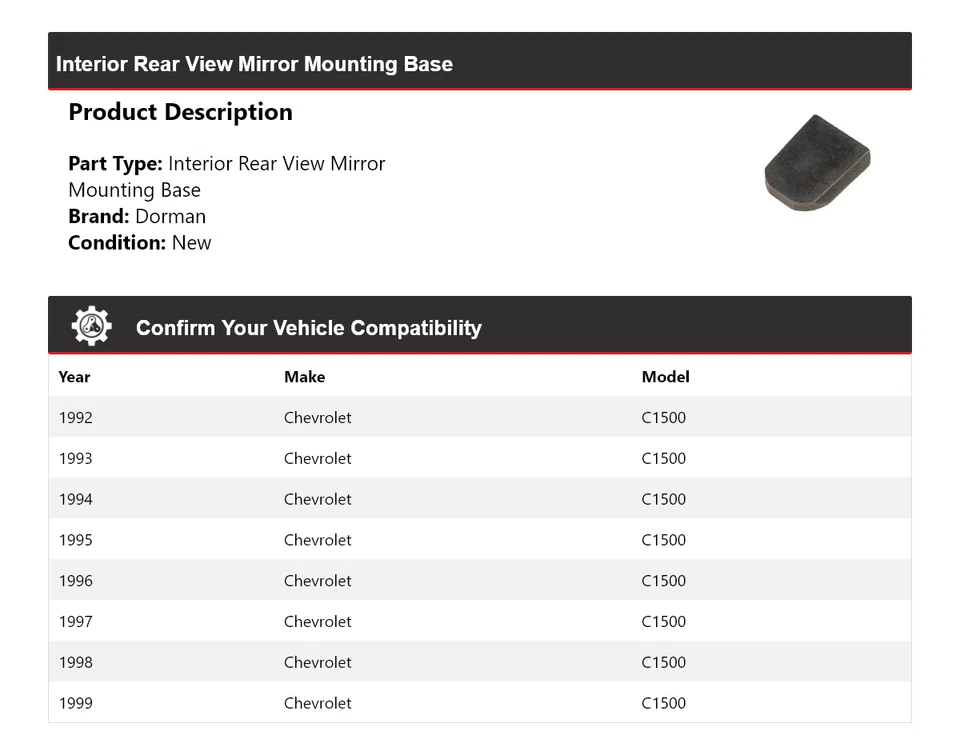Click the mirror mounting base product image
The width and height of the screenshot is (960, 755).
pos(817,162)
